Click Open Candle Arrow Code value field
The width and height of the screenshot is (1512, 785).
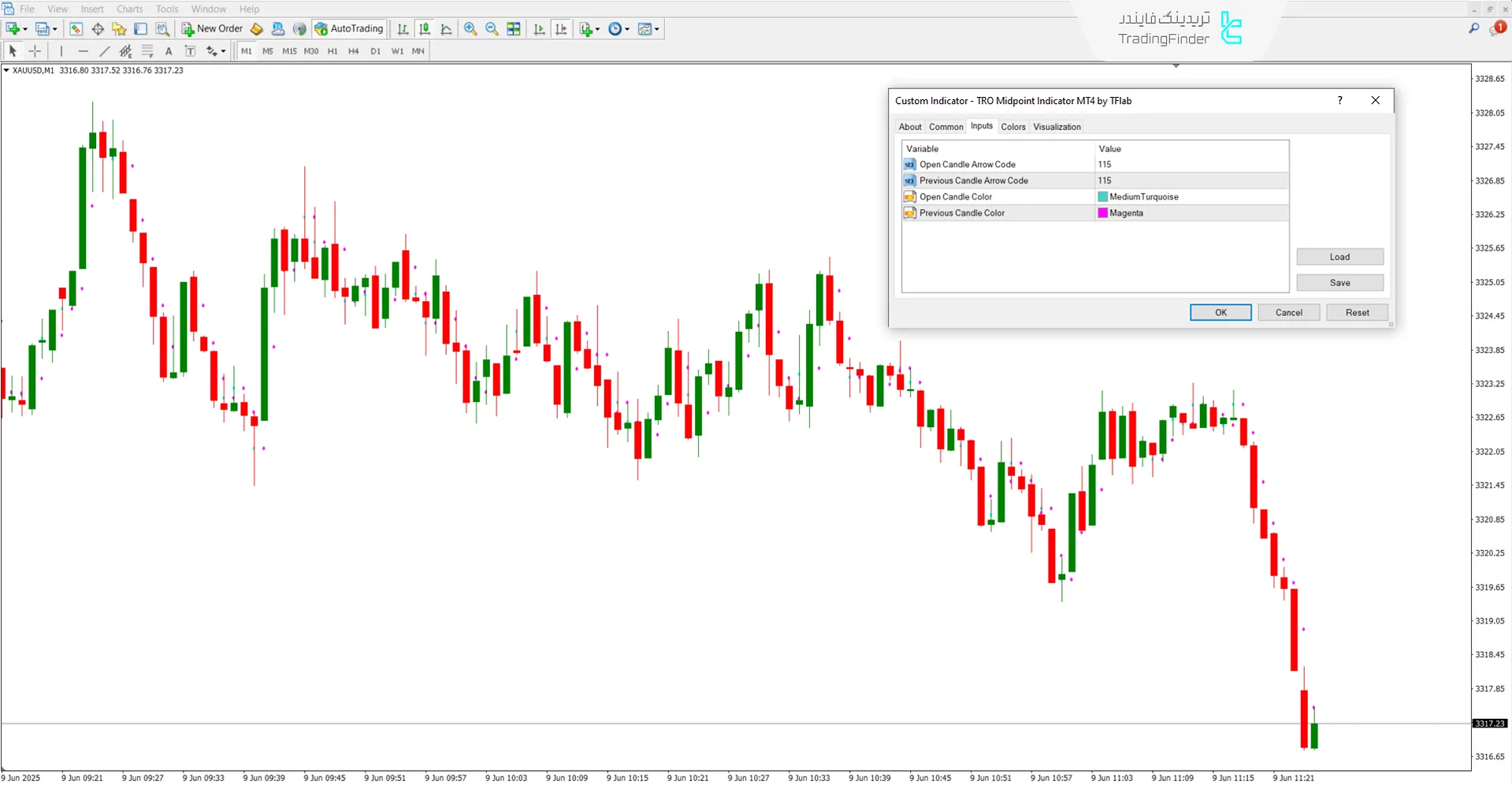1191,165
